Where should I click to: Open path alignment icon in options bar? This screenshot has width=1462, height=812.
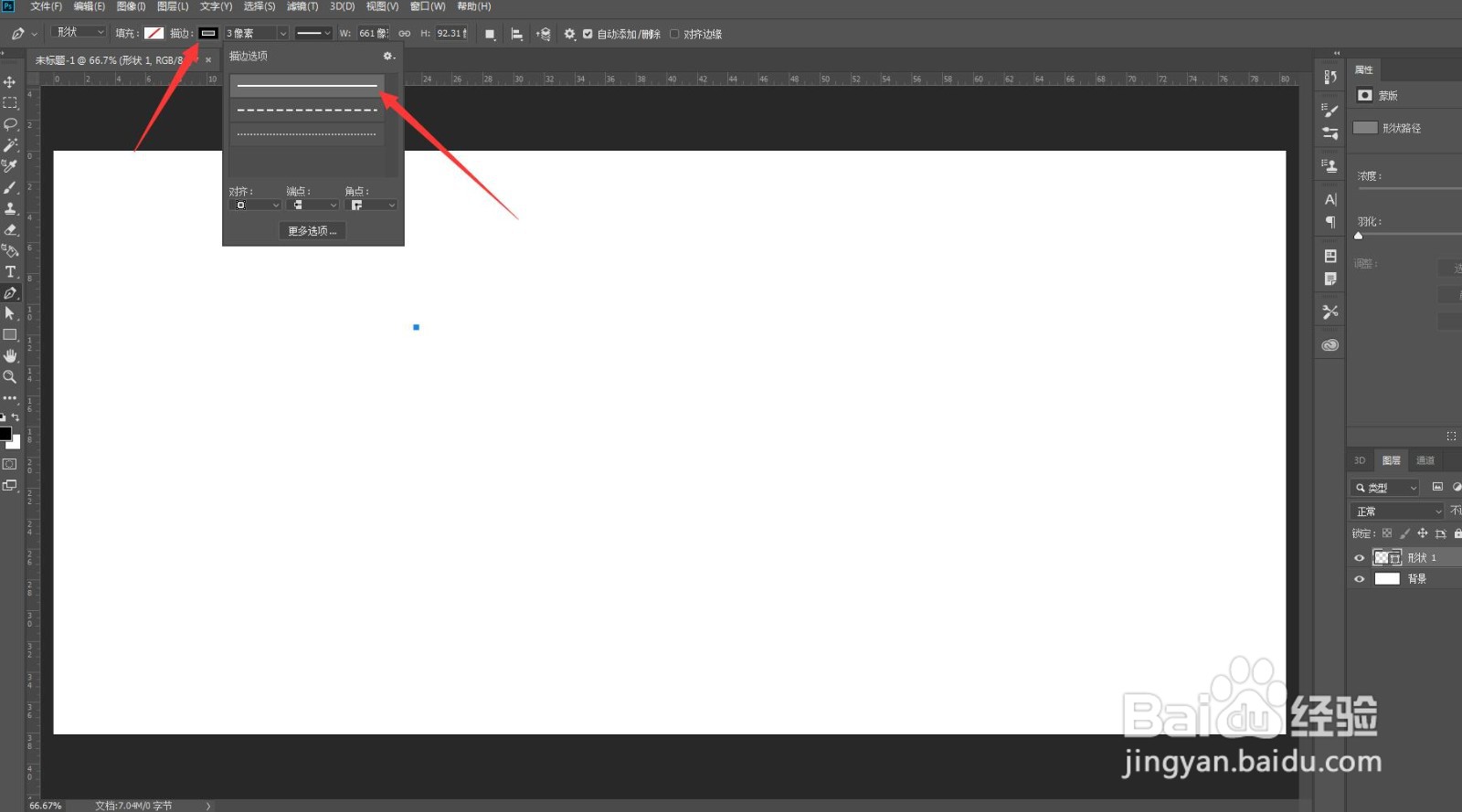click(x=516, y=34)
